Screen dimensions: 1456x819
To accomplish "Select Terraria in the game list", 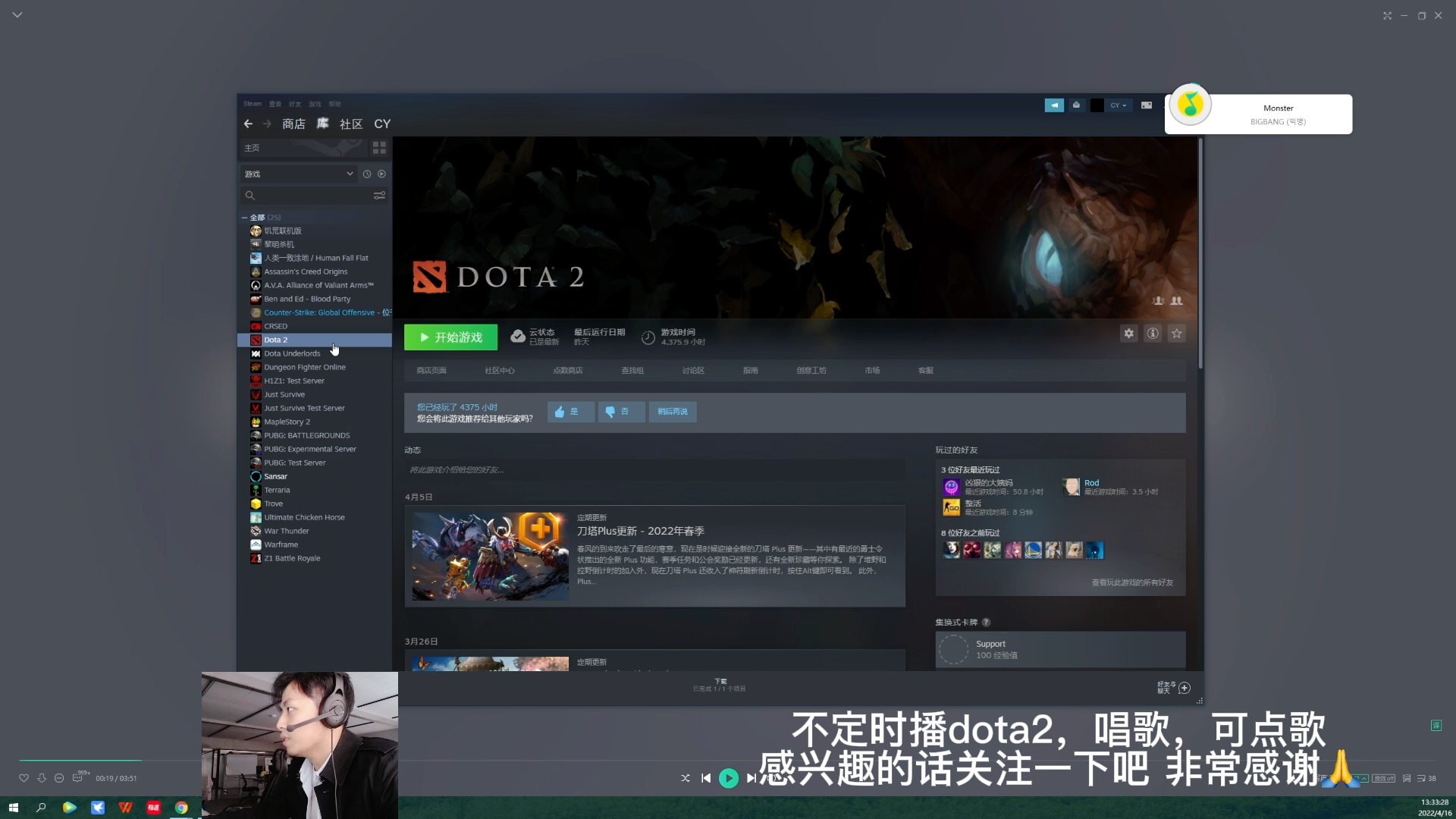I will tap(277, 490).
